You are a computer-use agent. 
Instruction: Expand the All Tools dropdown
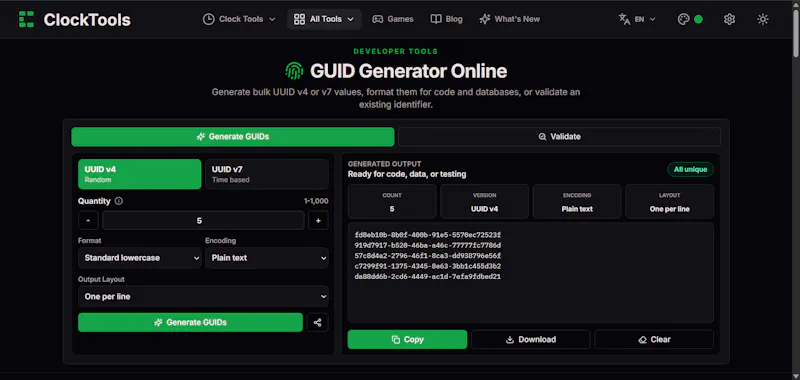pos(324,19)
